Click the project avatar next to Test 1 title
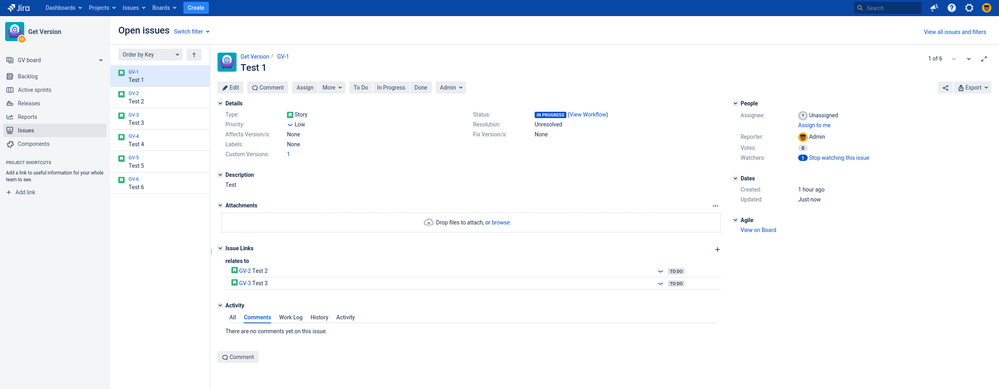Screen dimensions: 999x389 click(x=227, y=62)
